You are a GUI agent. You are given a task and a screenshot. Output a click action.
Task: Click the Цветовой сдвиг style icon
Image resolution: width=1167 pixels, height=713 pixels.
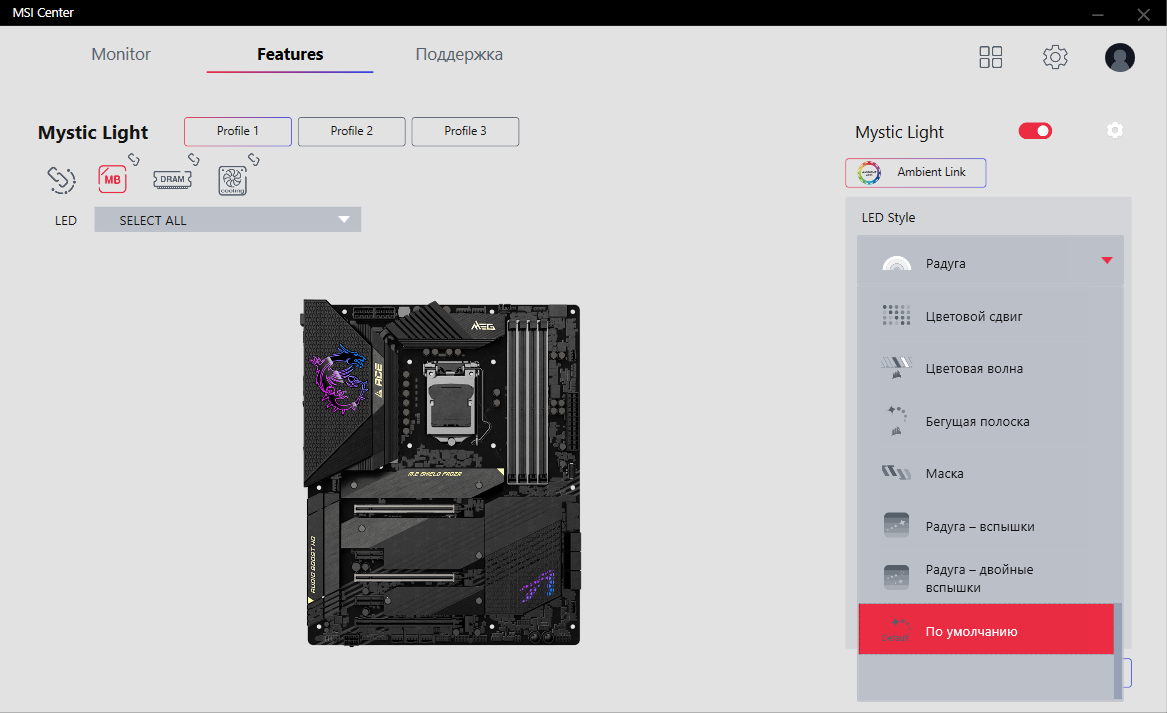(x=896, y=316)
